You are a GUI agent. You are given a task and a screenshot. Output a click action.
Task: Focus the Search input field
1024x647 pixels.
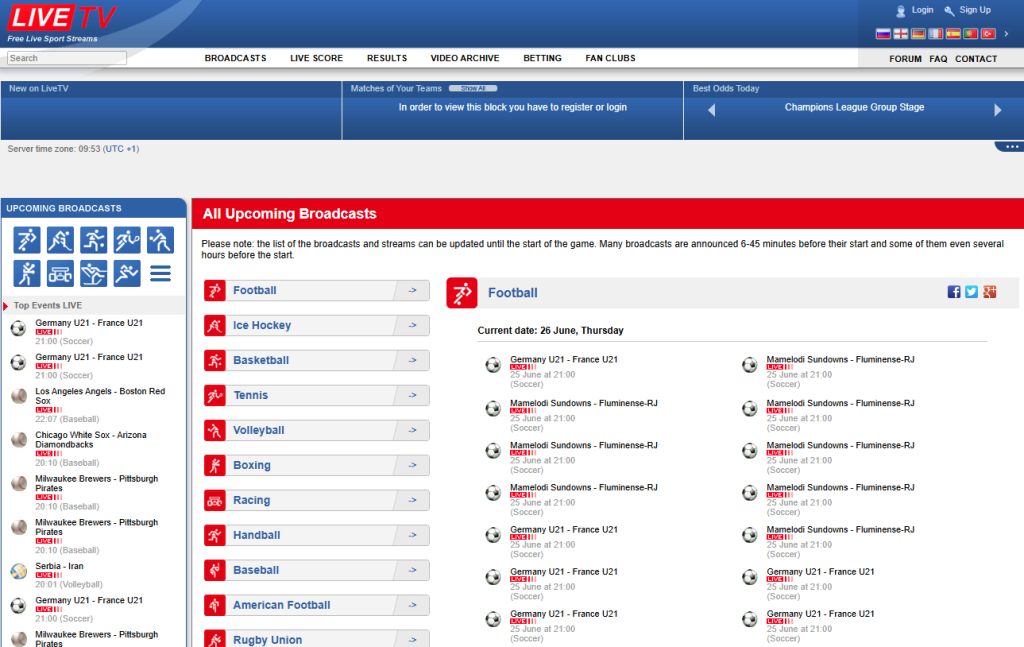[x=67, y=58]
